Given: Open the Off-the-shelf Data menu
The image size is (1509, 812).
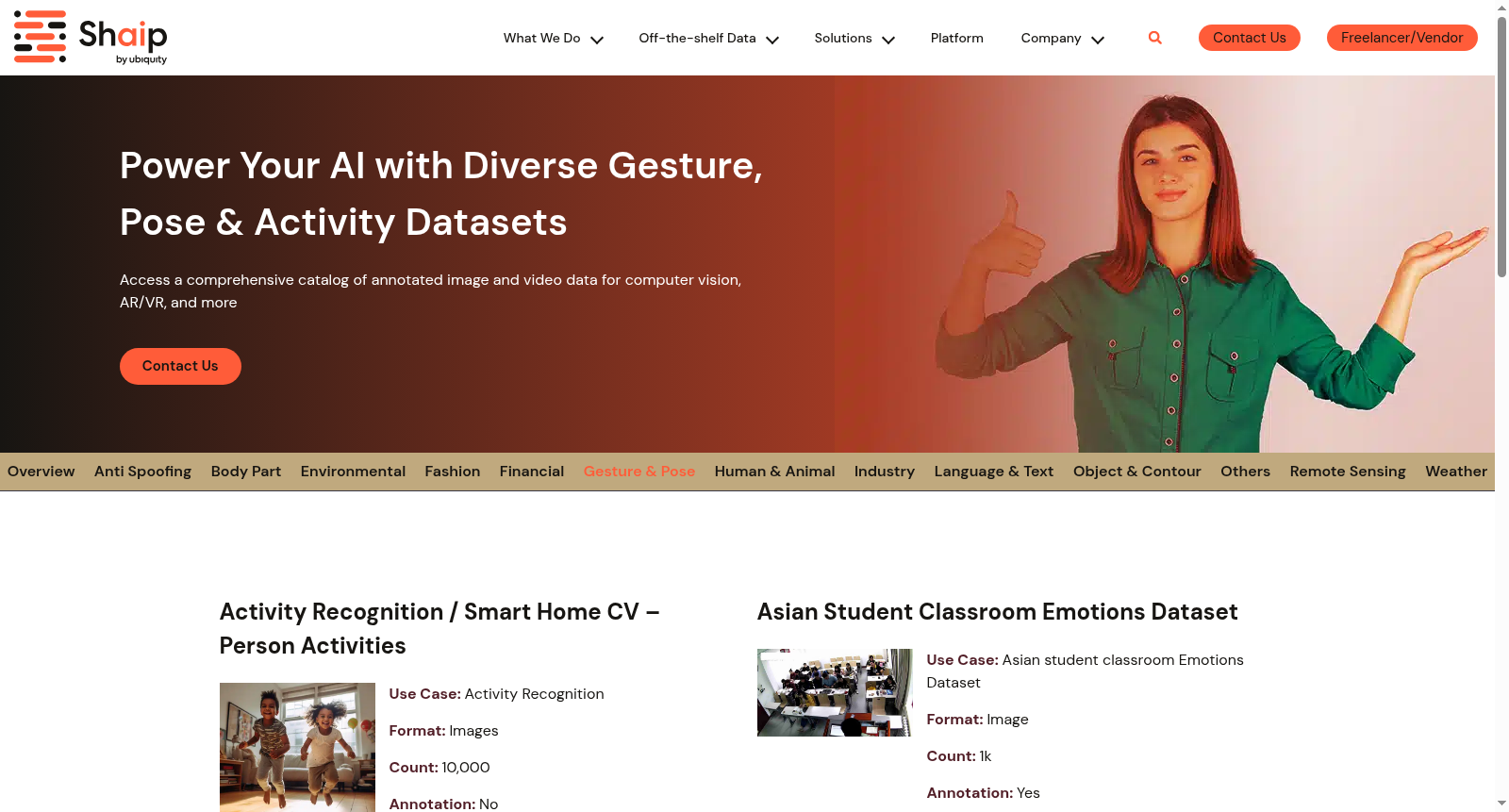Looking at the screenshot, I should tap(697, 38).
